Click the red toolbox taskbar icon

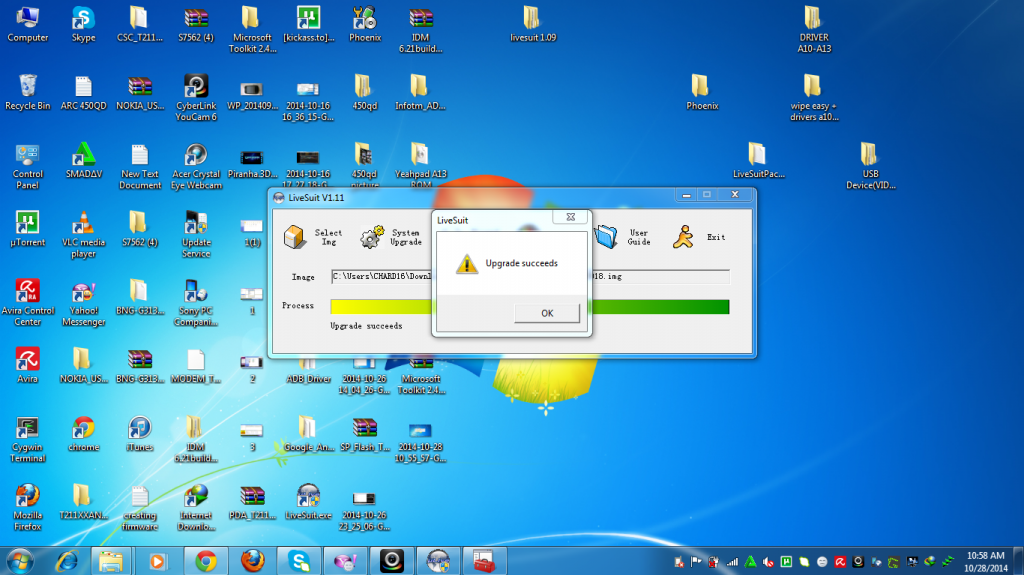coord(484,561)
